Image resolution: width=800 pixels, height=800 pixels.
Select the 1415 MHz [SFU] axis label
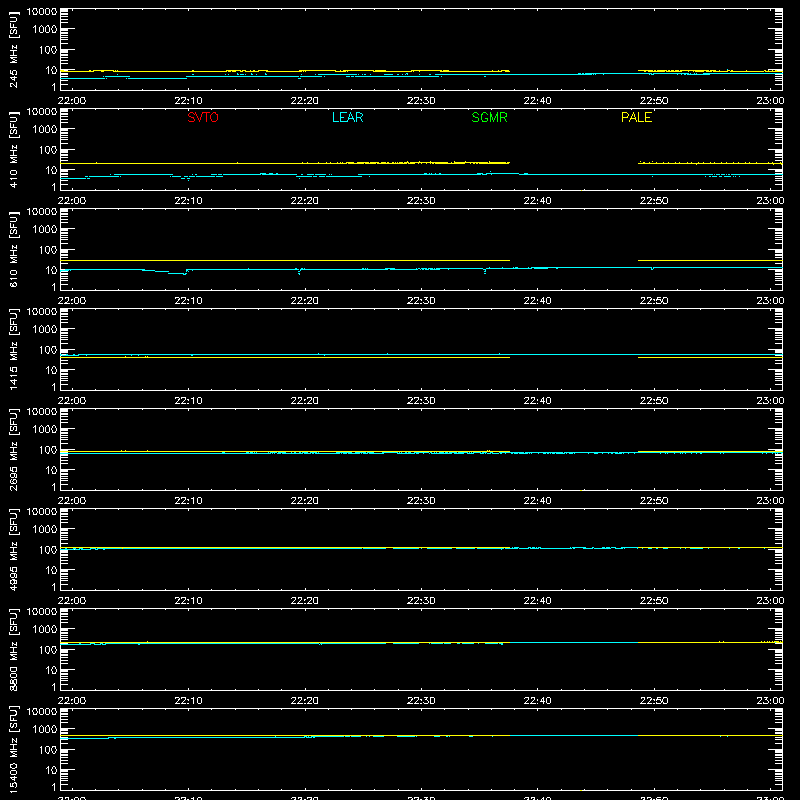(13, 349)
